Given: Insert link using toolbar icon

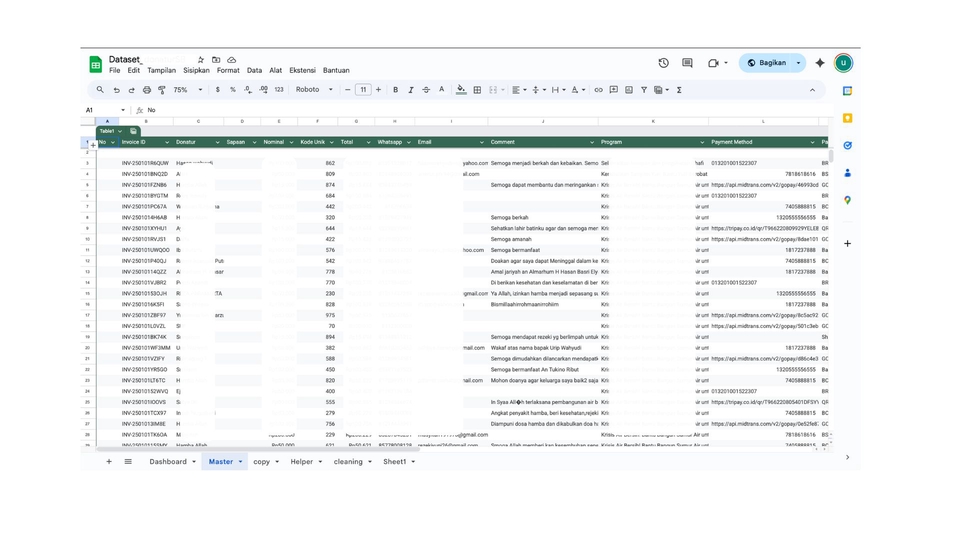Looking at the screenshot, I should point(598,90).
